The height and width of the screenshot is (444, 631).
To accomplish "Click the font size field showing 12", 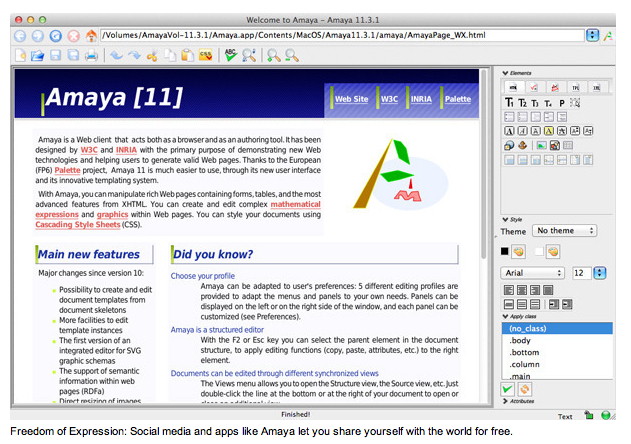I will point(581,273).
